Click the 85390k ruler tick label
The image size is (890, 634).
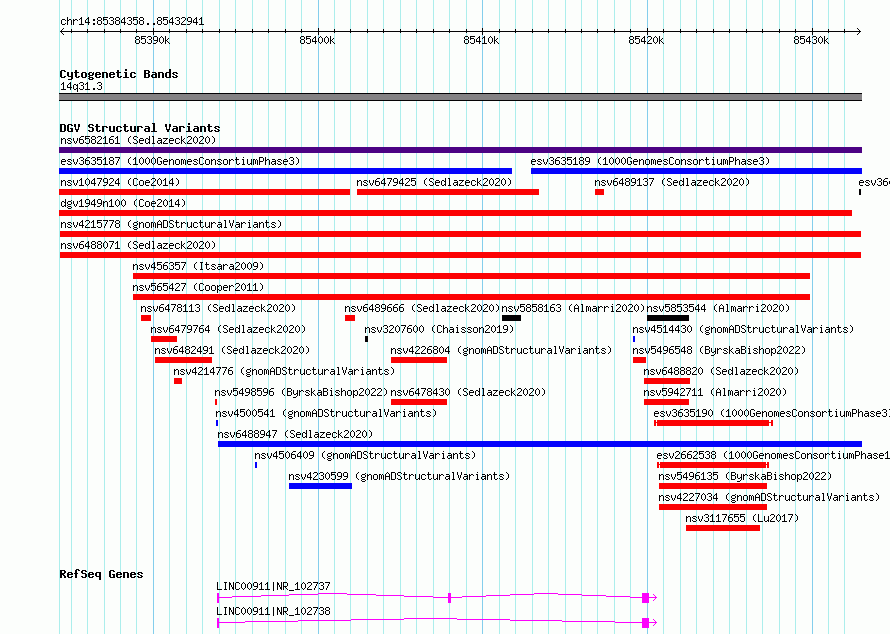(152, 40)
